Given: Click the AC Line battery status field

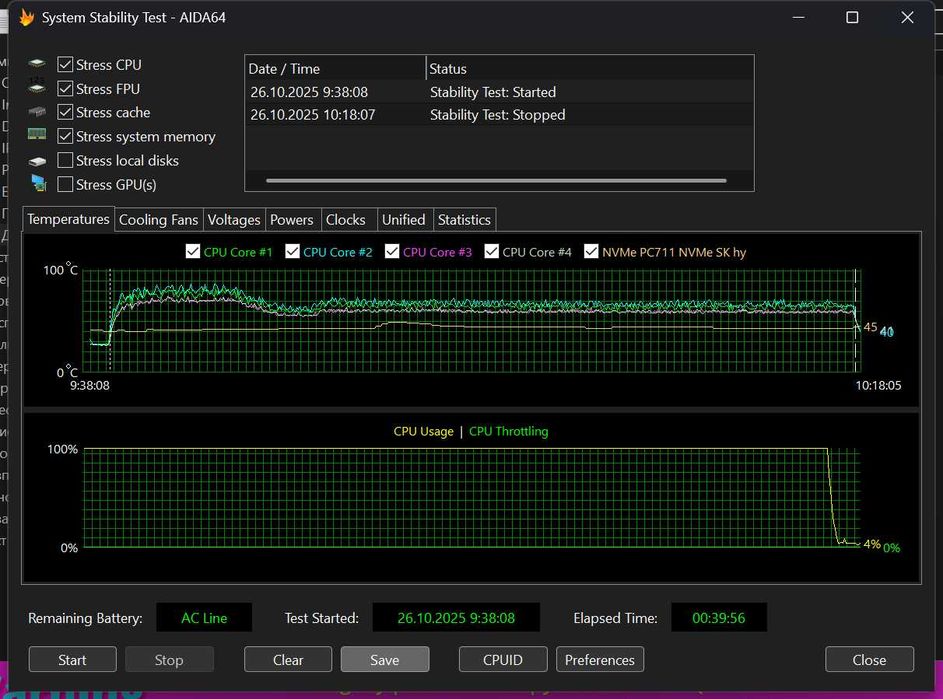Looking at the screenshot, I should pos(204,618).
